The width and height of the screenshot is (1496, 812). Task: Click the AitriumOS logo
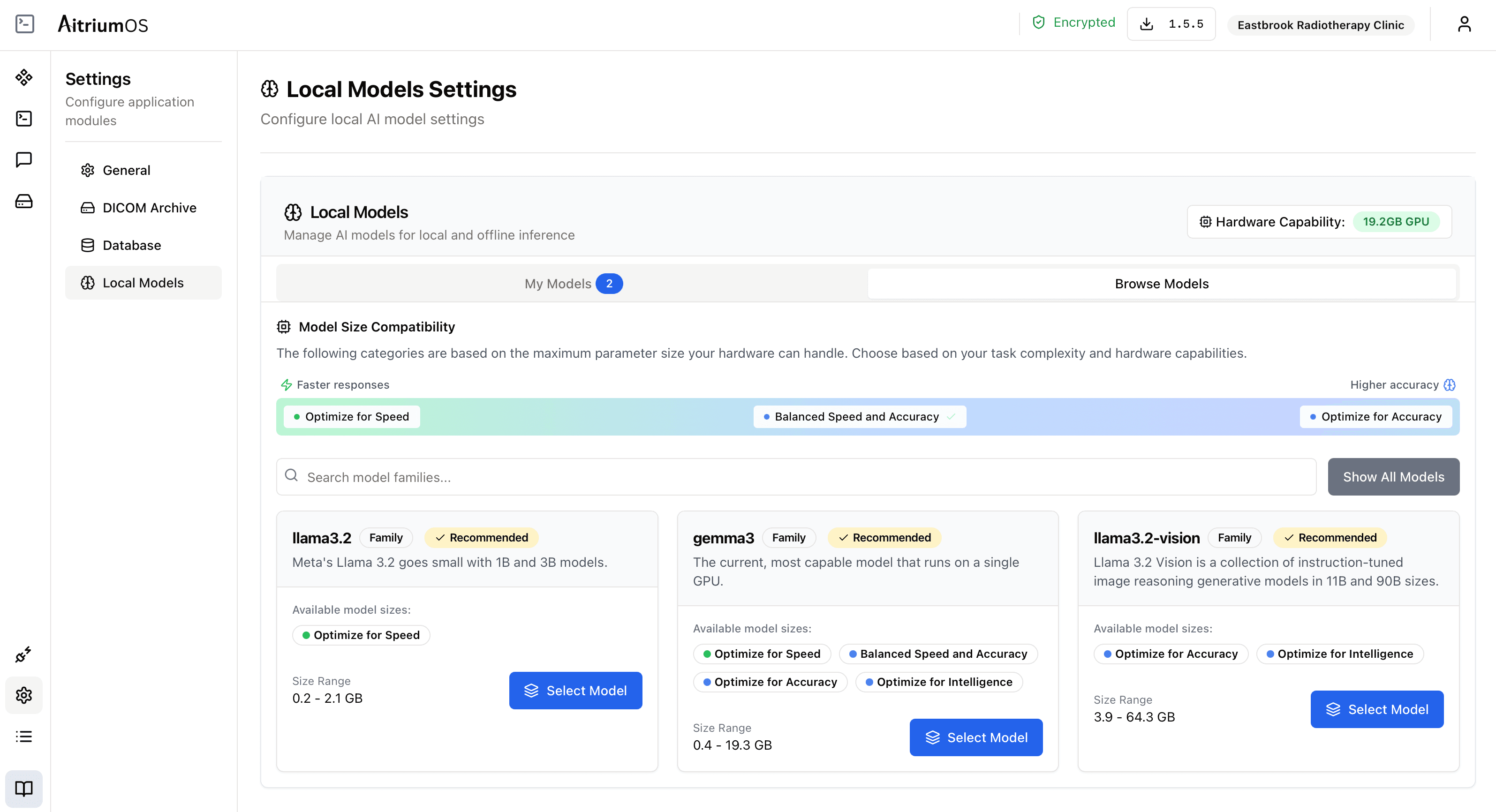point(103,24)
